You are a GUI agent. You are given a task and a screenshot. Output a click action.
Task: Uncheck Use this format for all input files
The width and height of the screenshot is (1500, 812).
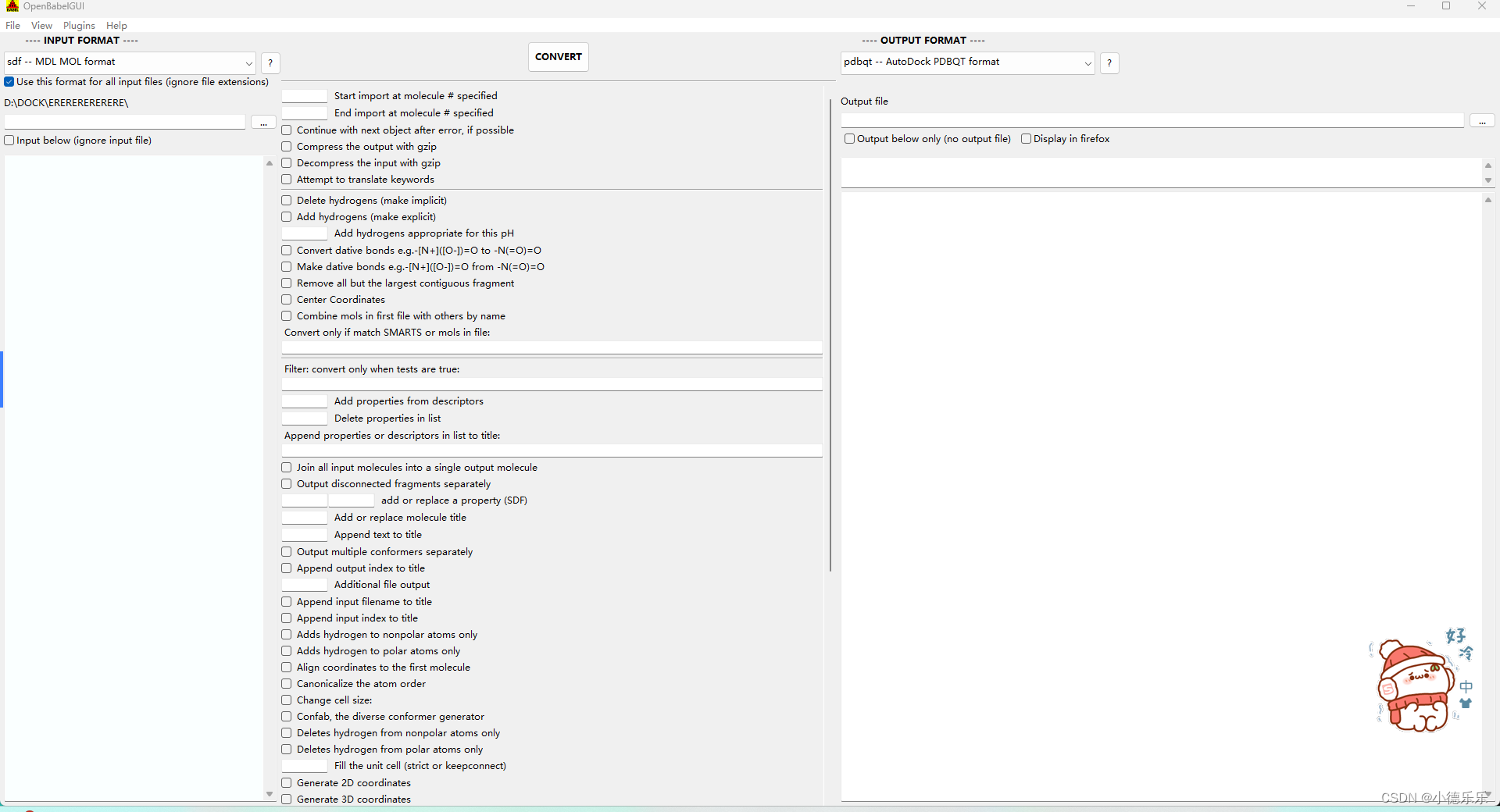click(x=9, y=82)
